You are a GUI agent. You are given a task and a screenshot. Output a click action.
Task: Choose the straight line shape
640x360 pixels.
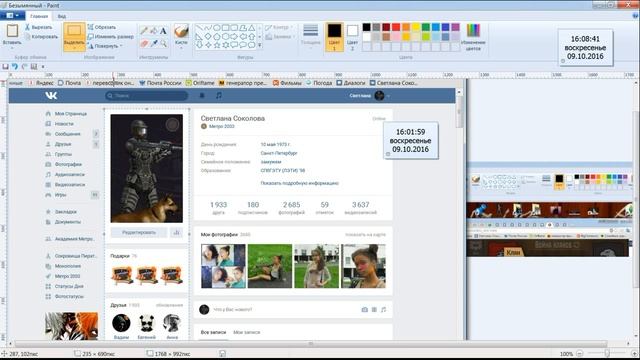click(199, 28)
